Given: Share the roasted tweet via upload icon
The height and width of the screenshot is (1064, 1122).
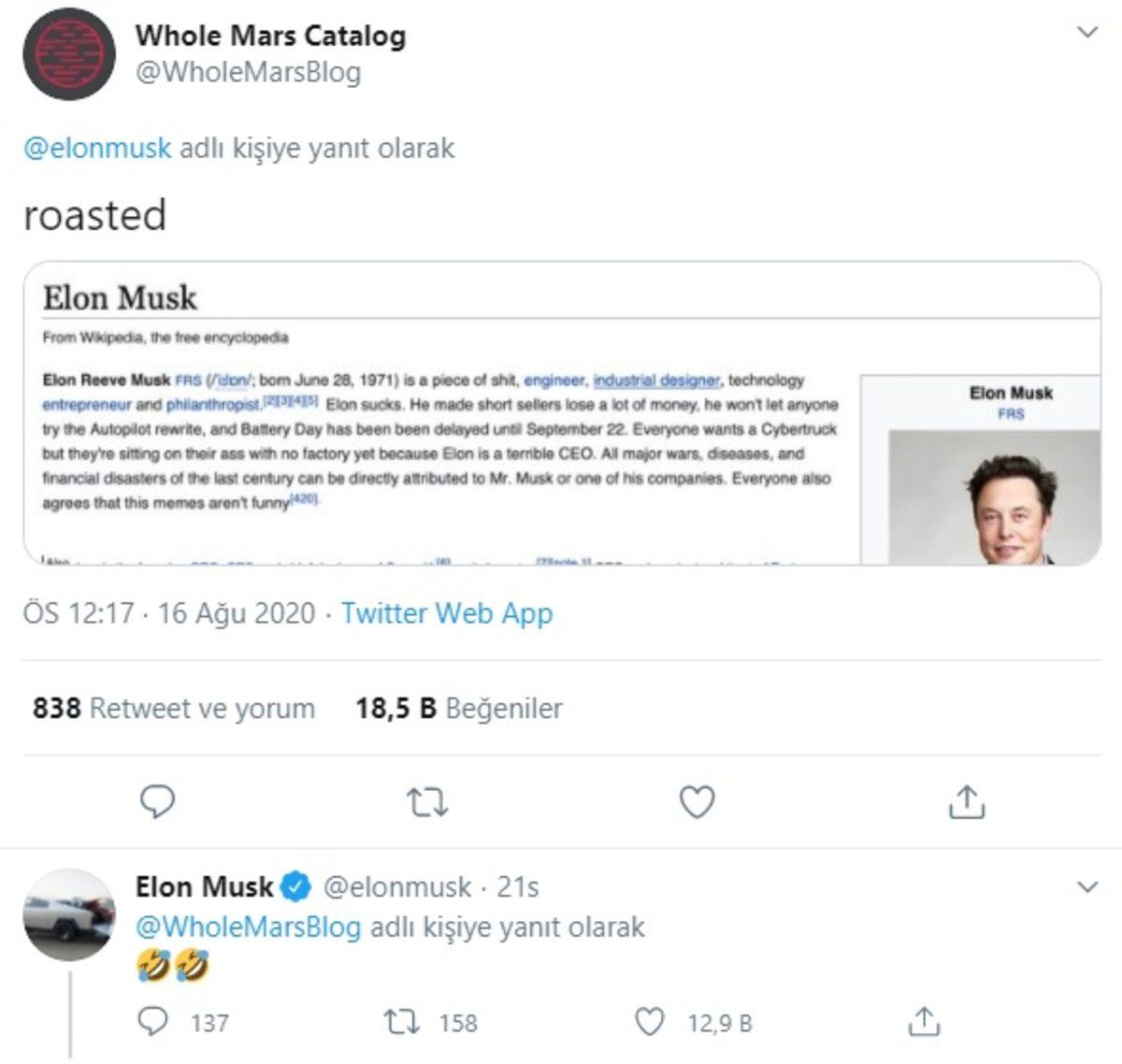Looking at the screenshot, I should (968, 800).
